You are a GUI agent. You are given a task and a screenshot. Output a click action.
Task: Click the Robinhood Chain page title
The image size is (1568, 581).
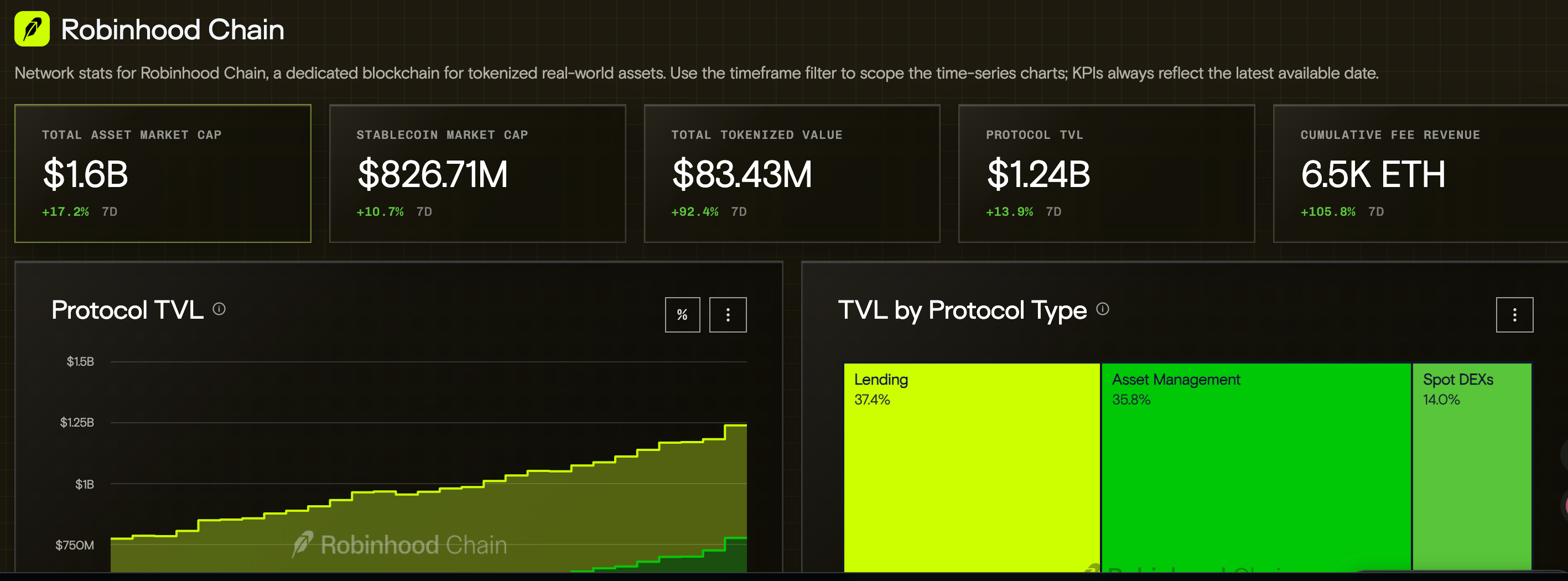(x=173, y=30)
